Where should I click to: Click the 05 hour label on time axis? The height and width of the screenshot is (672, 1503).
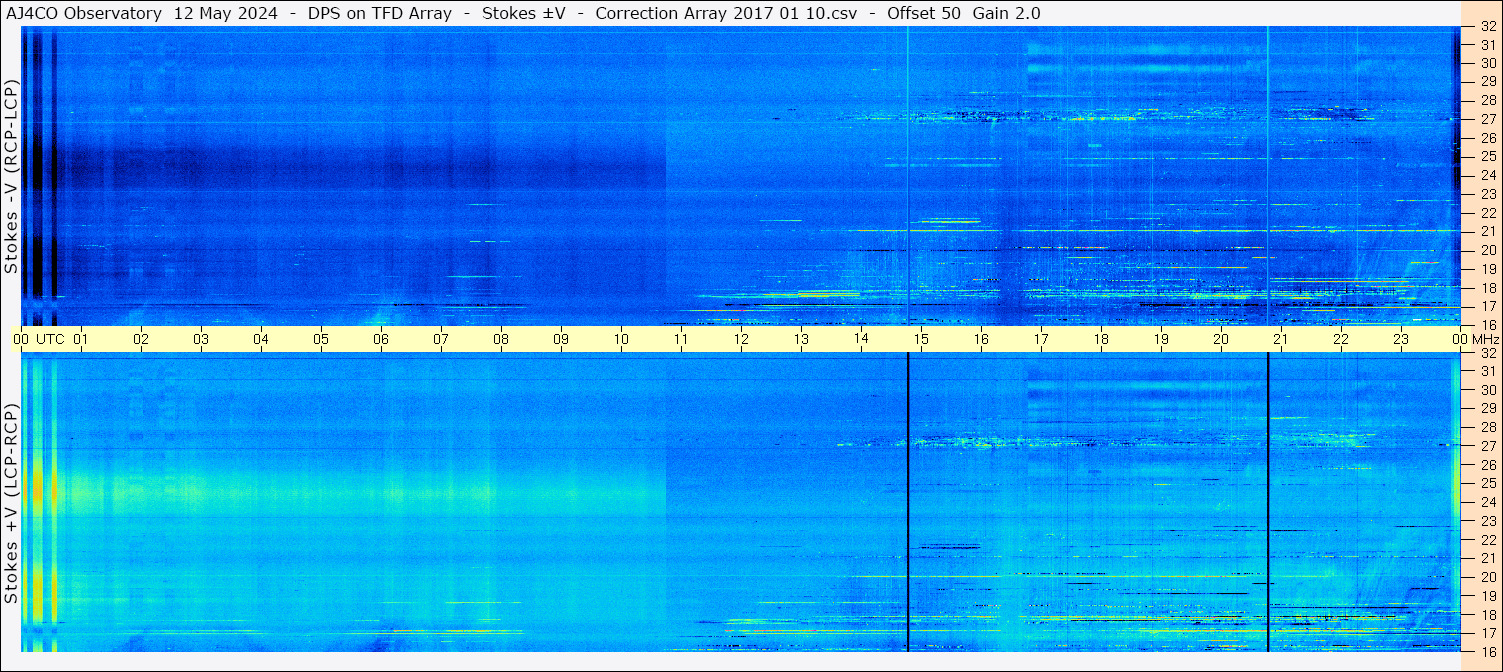tap(321, 339)
